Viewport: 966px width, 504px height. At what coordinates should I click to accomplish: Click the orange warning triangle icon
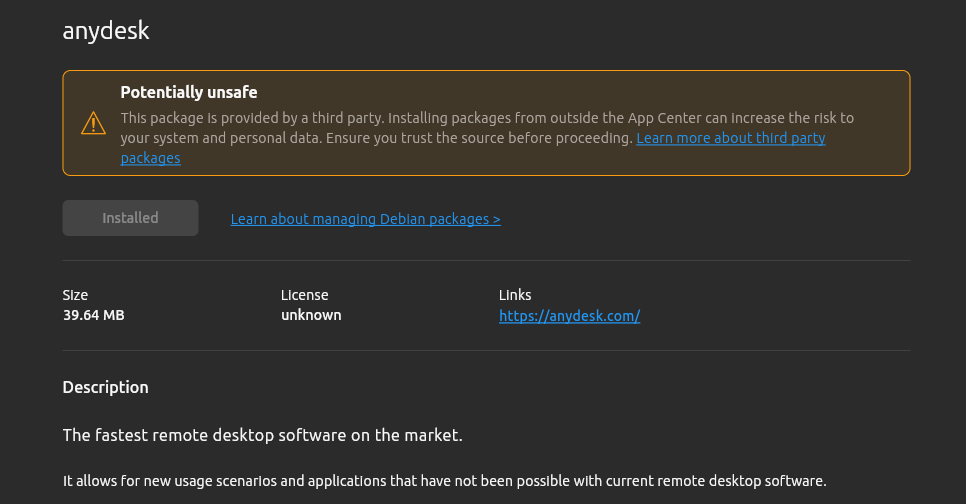[x=94, y=123]
